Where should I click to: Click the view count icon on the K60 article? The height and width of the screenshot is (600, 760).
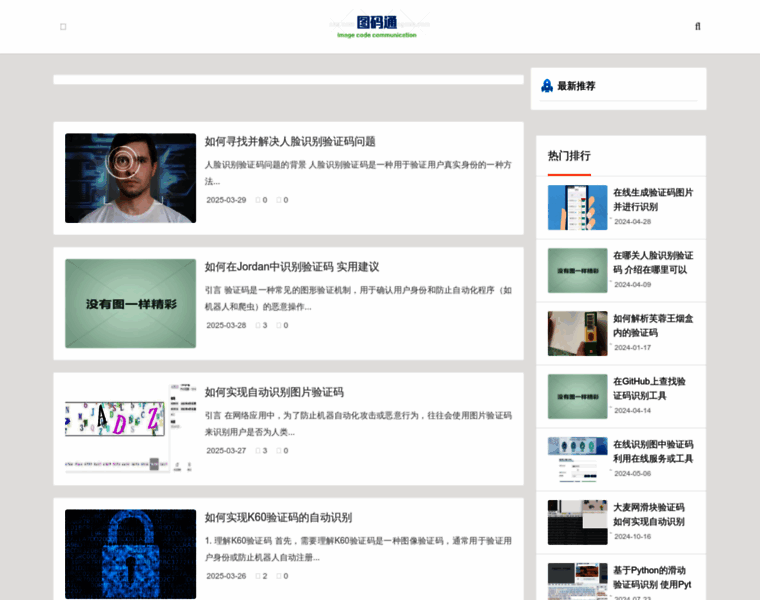point(257,576)
